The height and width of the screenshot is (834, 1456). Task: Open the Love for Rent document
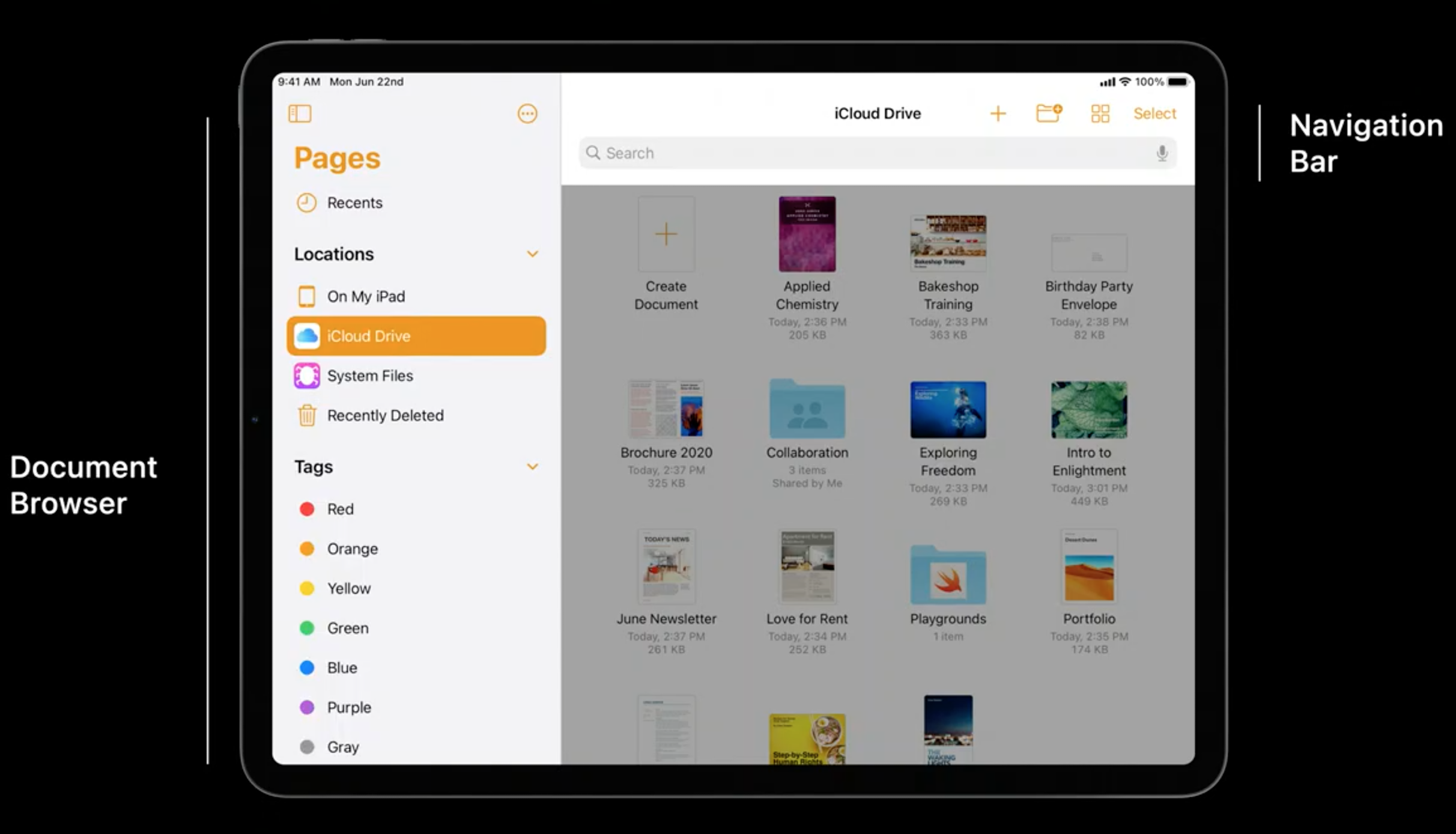807,567
